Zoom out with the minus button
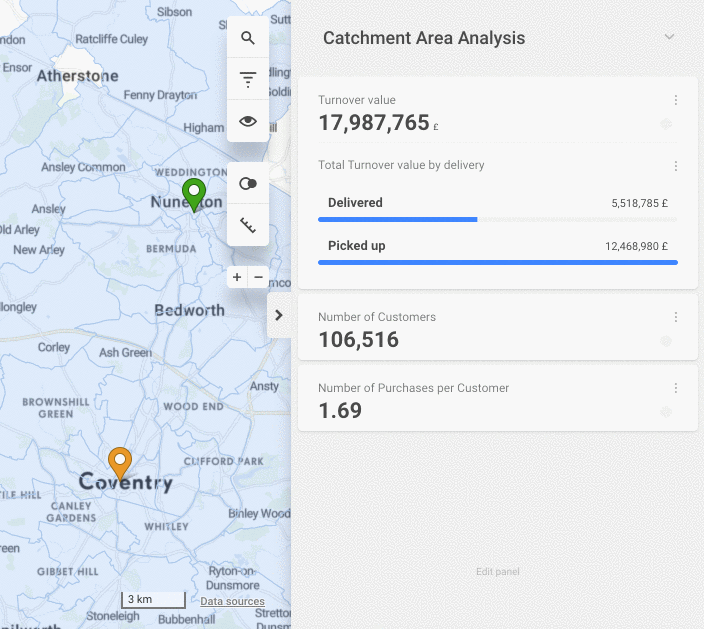This screenshot has width=704, height=629. (258, 278)
